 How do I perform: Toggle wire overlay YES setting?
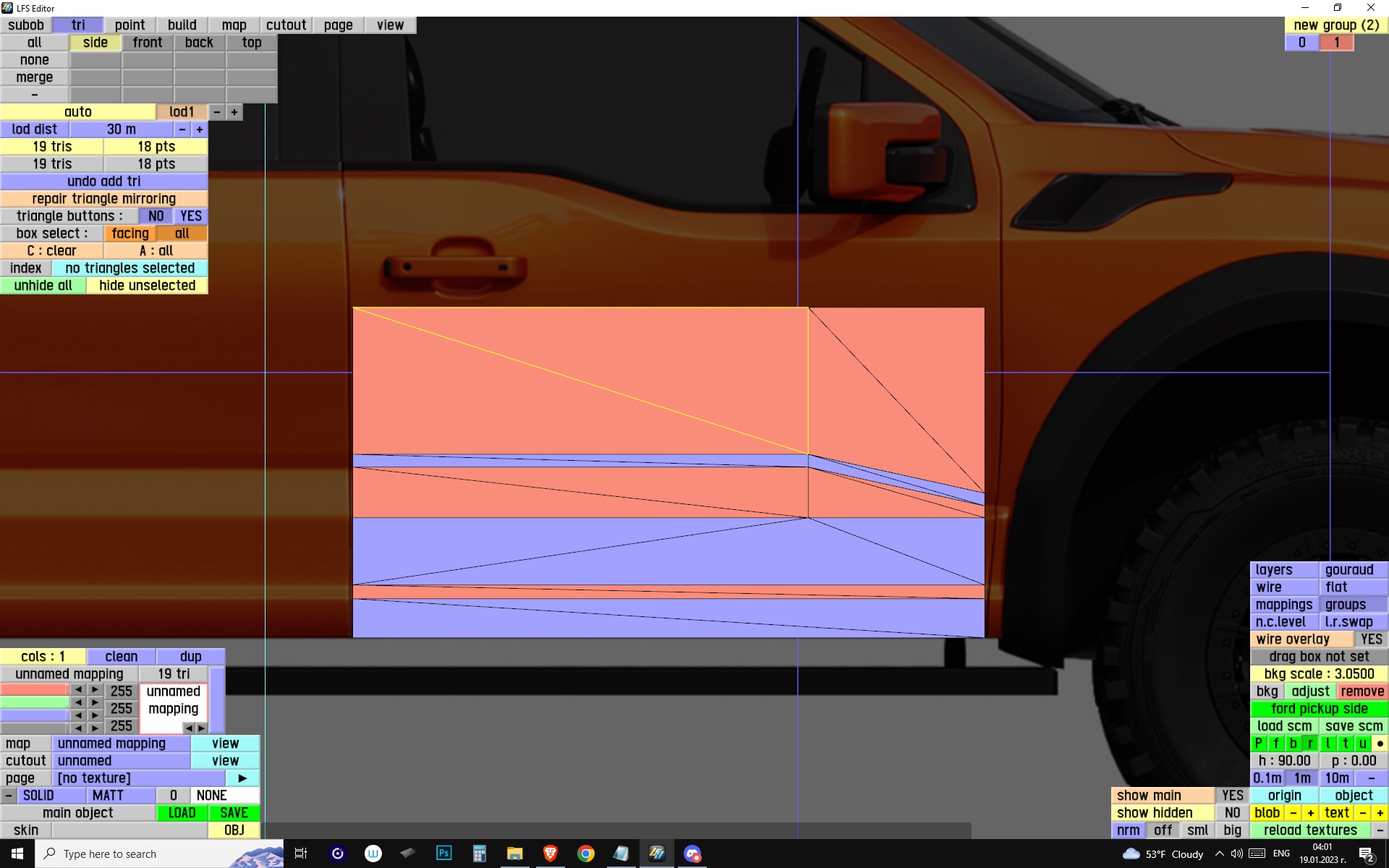pyautogui.click(x=1370, y=639)
